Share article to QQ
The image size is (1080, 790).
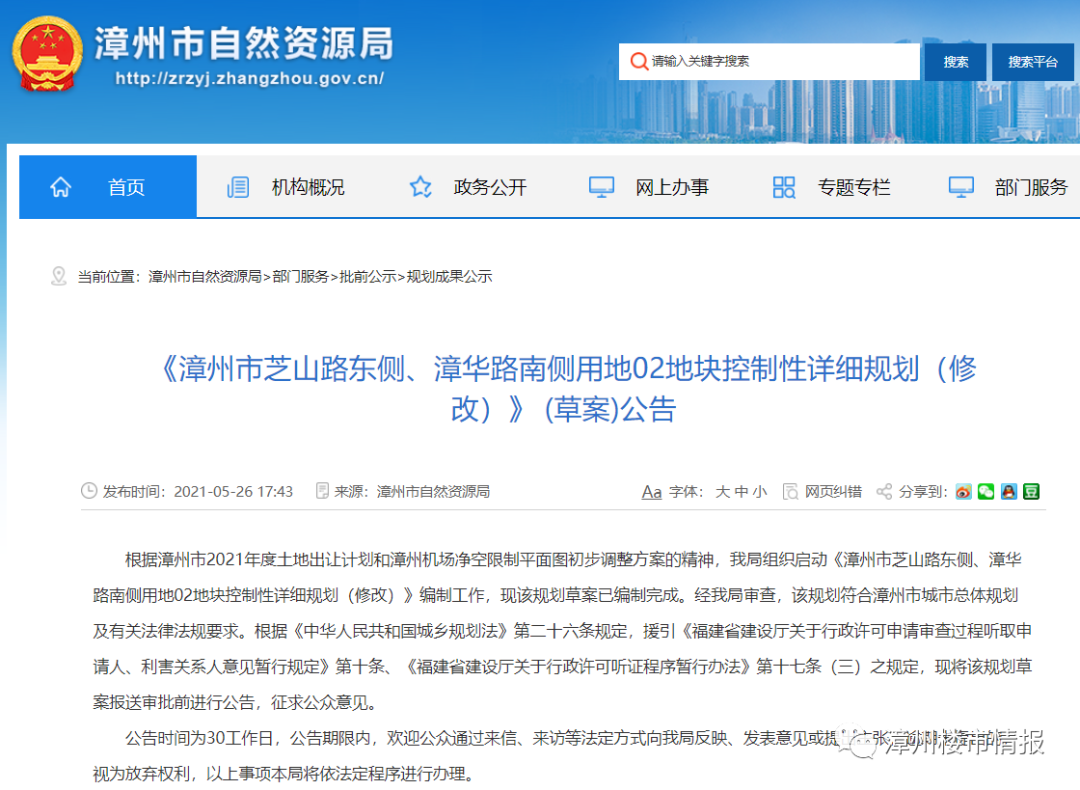pyautogui.click(x=1008, y=492)
